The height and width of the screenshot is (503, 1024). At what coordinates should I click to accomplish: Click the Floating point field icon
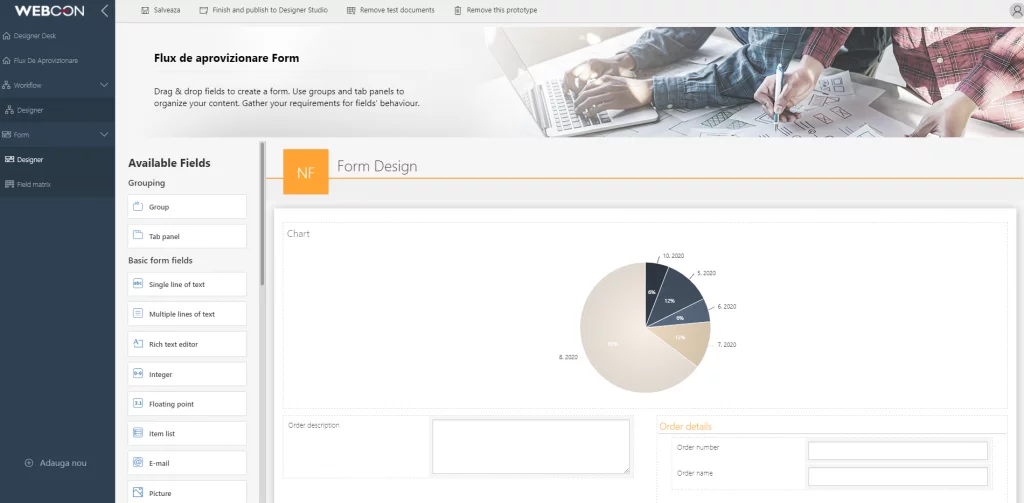[x=138, y=403]
